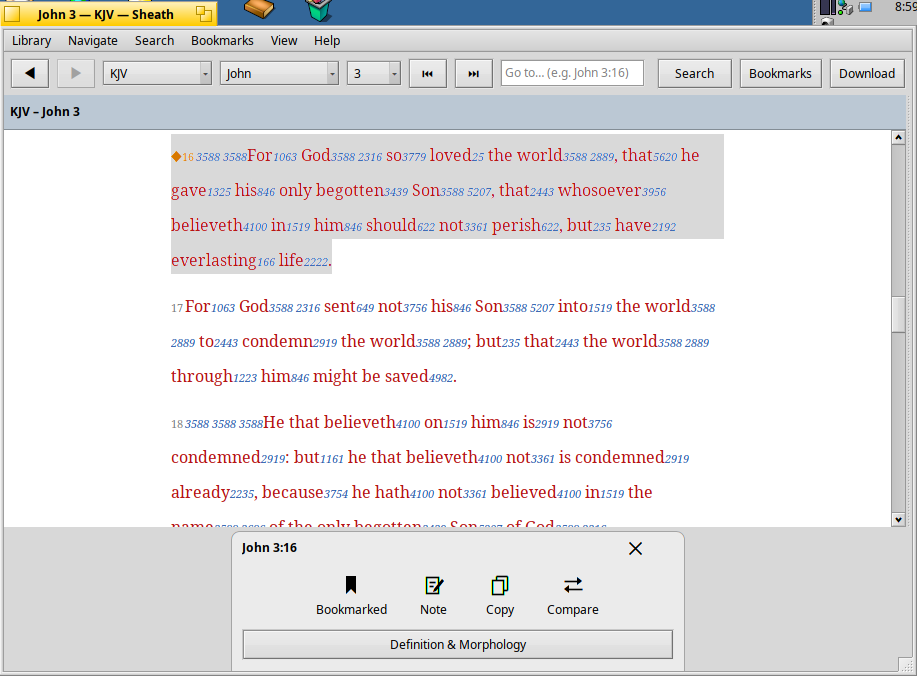
Task: Open the Help menu
Action: tap(327, 40)
